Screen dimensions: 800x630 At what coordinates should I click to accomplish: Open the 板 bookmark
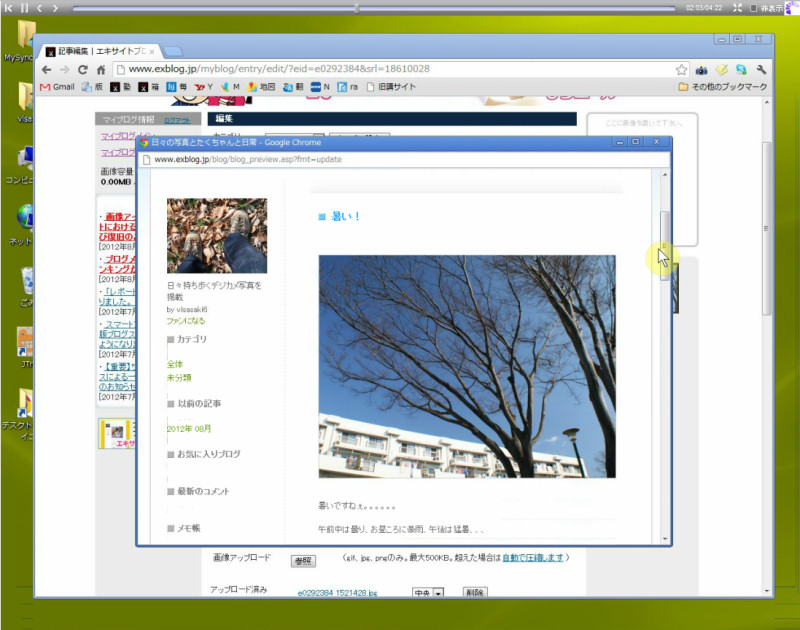tap(92, 87)
